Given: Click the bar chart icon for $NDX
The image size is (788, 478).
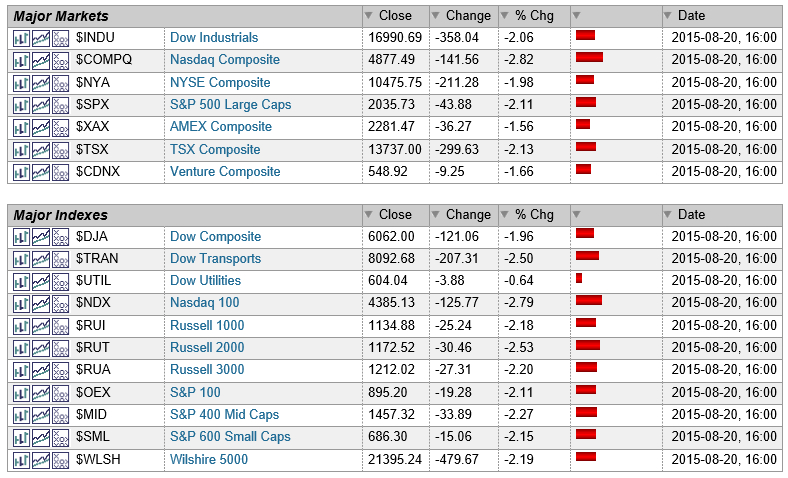Looking at the screenshot, I should click(22, 303).
